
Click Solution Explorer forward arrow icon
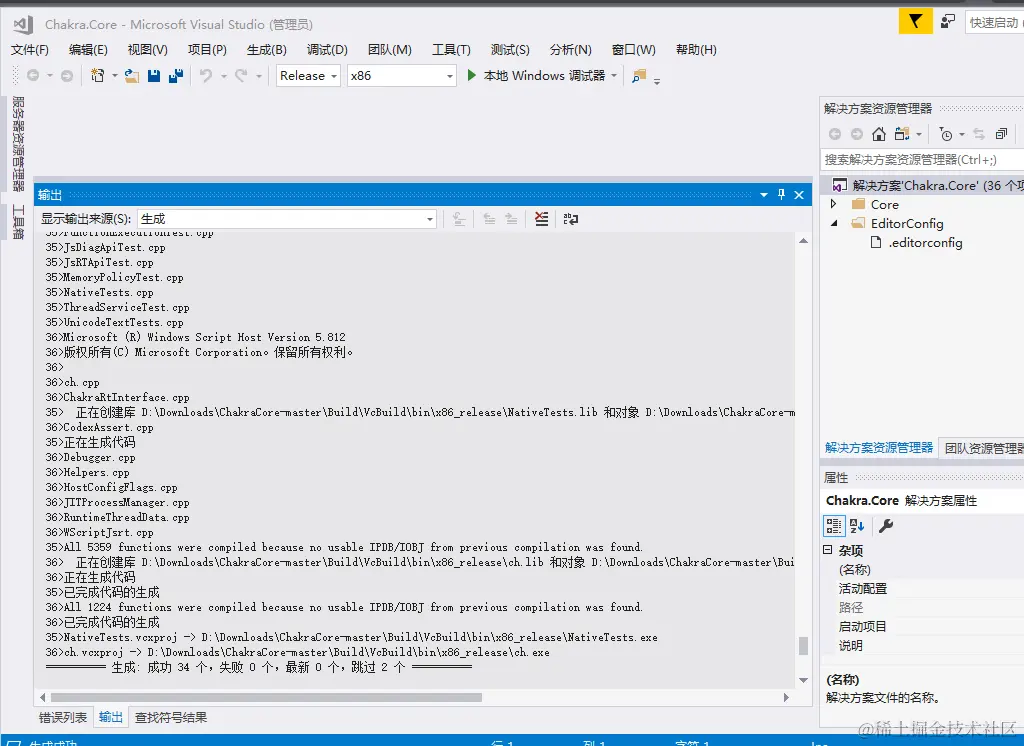(857, 134)
